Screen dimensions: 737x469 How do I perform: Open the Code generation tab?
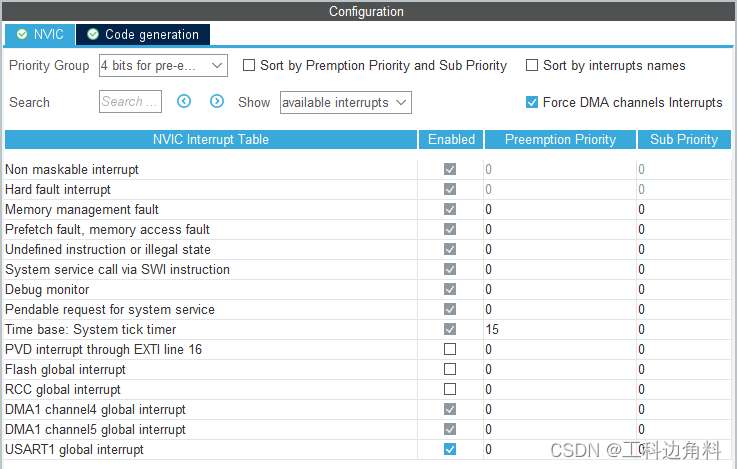click(x=143, y=34)
